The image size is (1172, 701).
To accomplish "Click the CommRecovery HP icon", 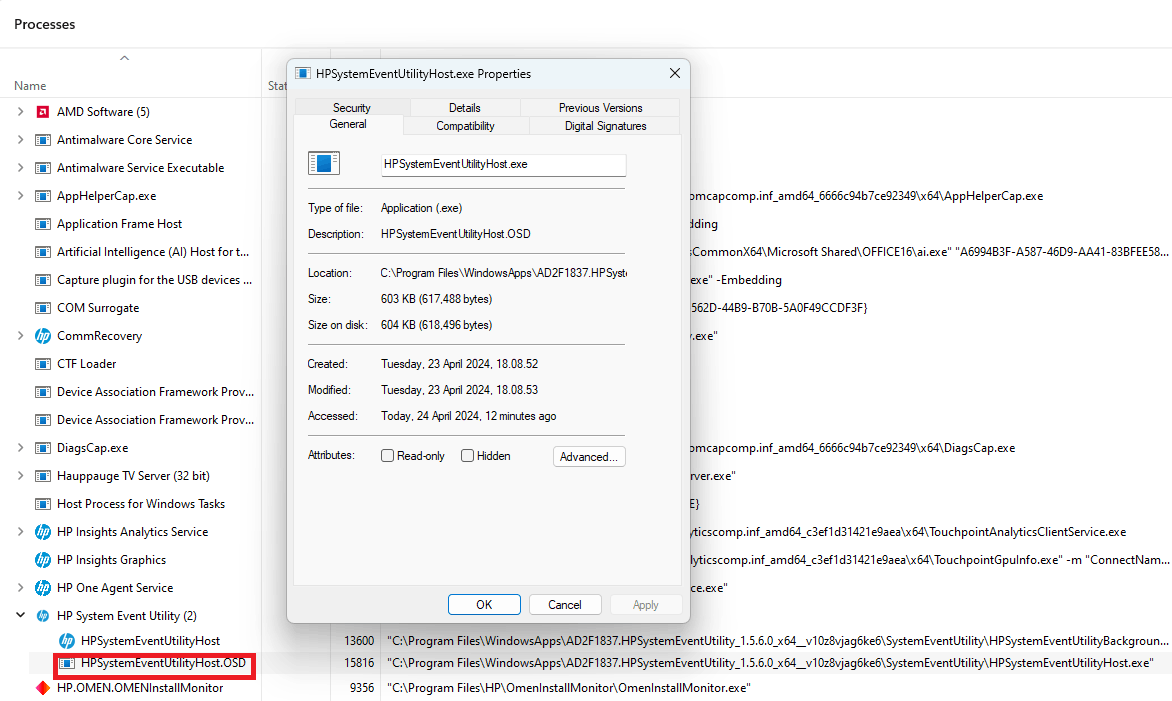I will pos(43,336).
